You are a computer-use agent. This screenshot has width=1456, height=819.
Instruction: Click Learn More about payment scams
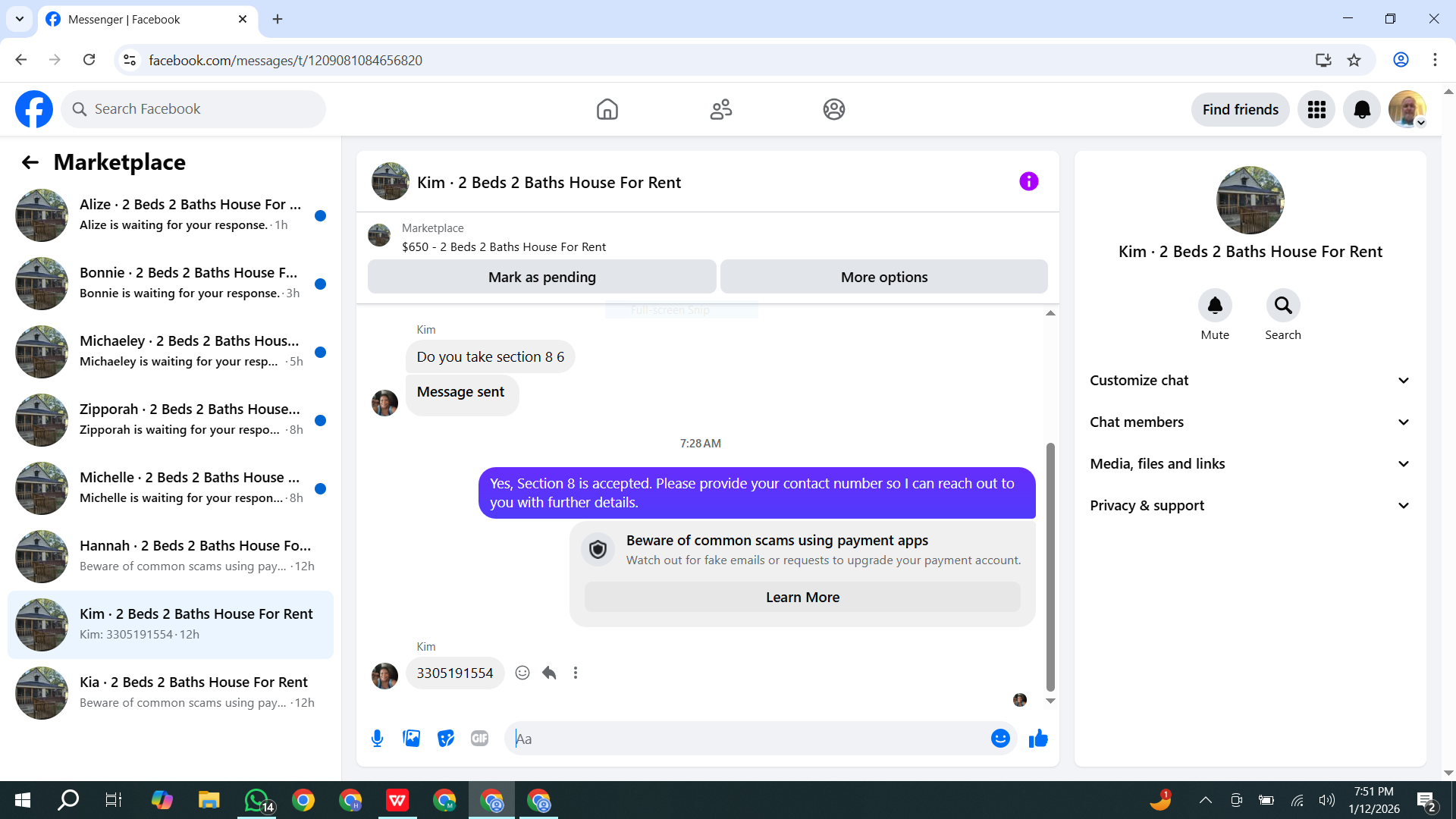pos(802,598)
